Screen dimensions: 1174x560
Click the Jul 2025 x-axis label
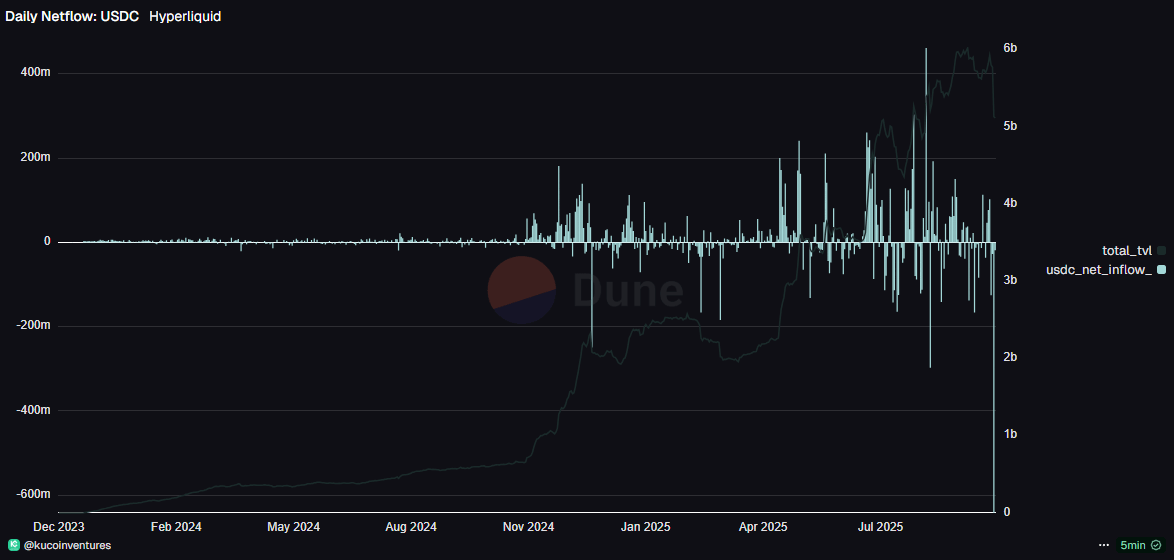point(881,526)
